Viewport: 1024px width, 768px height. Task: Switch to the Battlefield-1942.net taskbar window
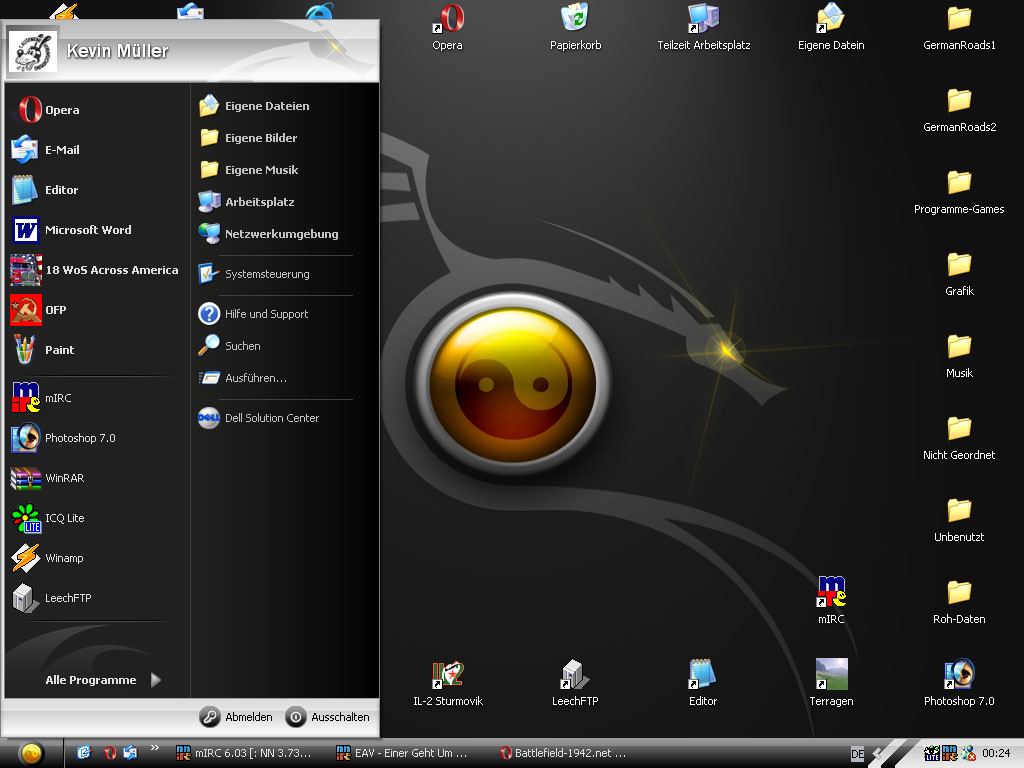click(x=562, y=753)
